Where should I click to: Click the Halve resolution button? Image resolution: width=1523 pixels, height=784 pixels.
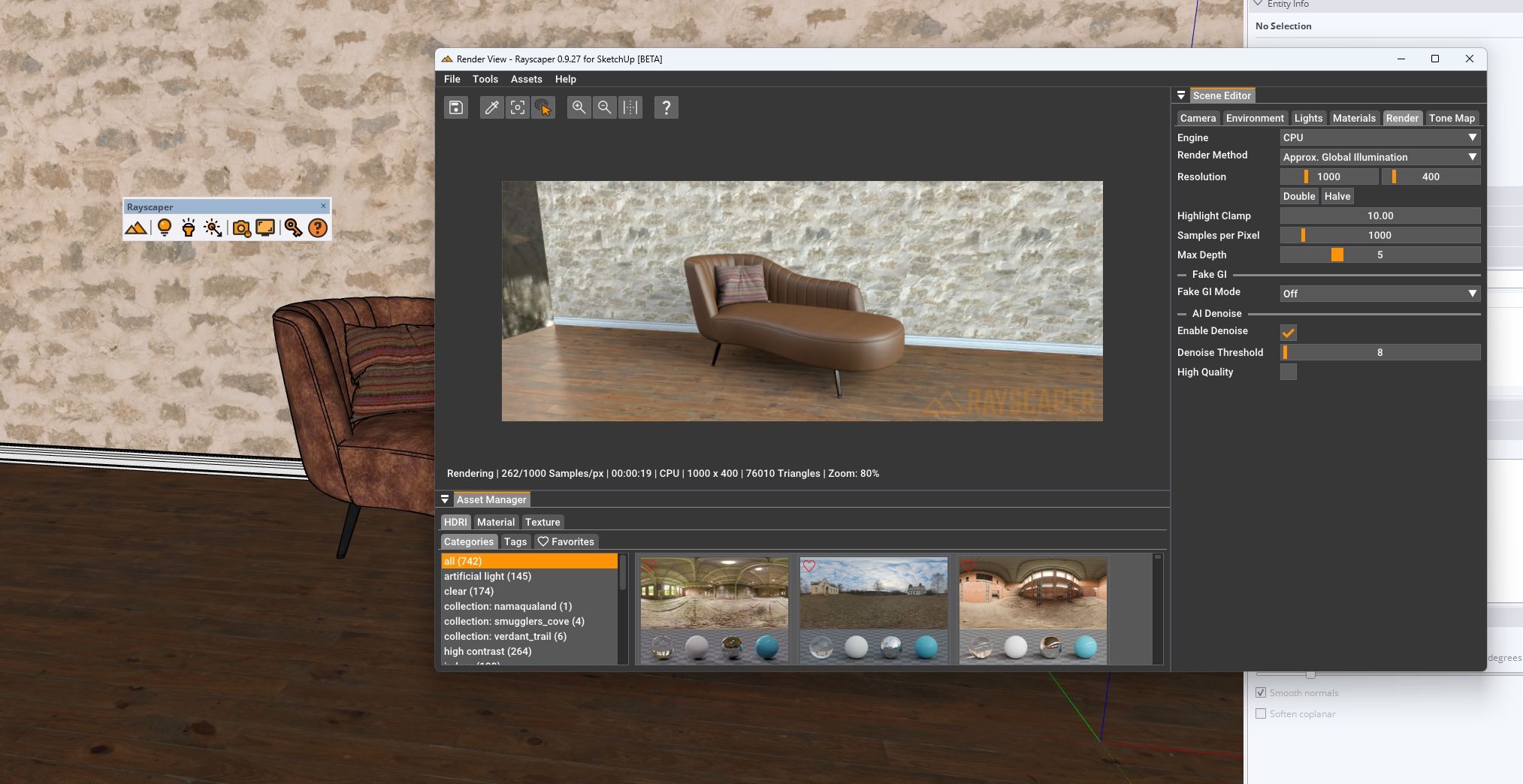tap(1337, 196)
